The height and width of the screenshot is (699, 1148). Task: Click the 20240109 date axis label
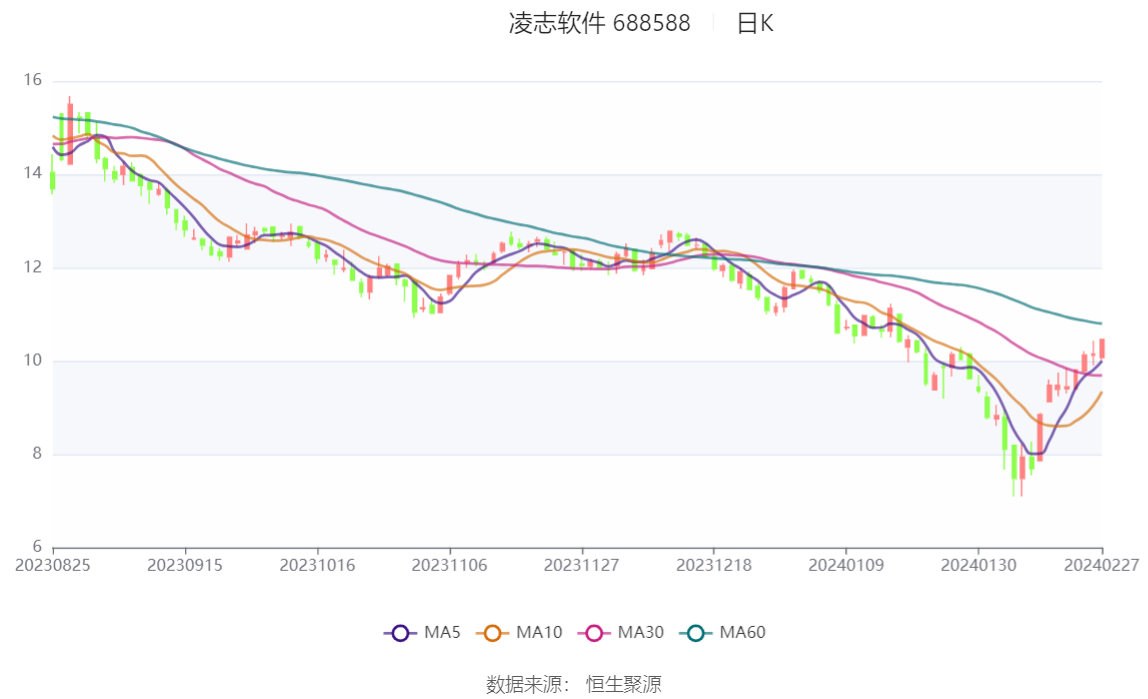[x=846, y=565]
